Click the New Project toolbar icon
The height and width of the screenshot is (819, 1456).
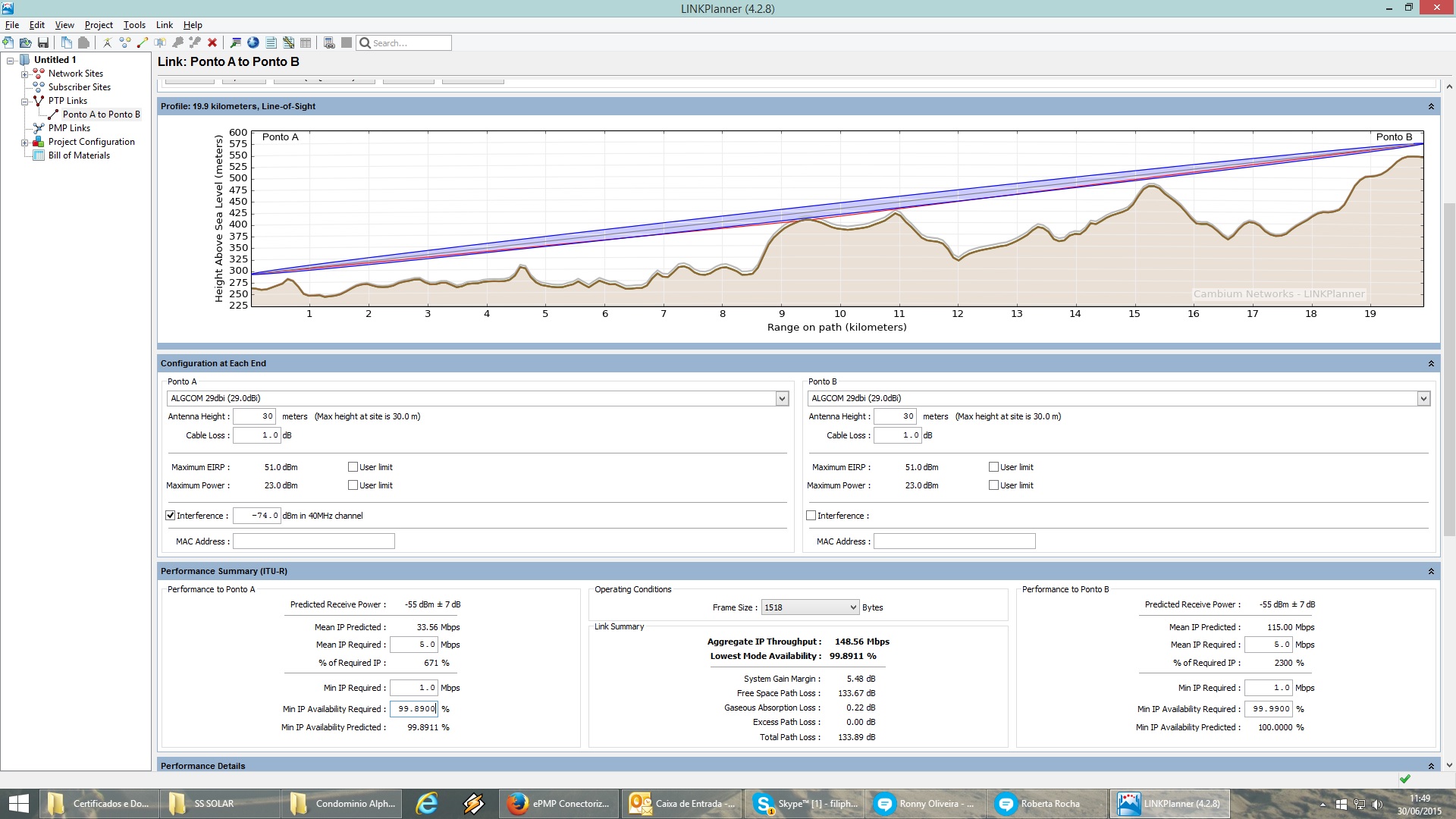coord(8,42)
